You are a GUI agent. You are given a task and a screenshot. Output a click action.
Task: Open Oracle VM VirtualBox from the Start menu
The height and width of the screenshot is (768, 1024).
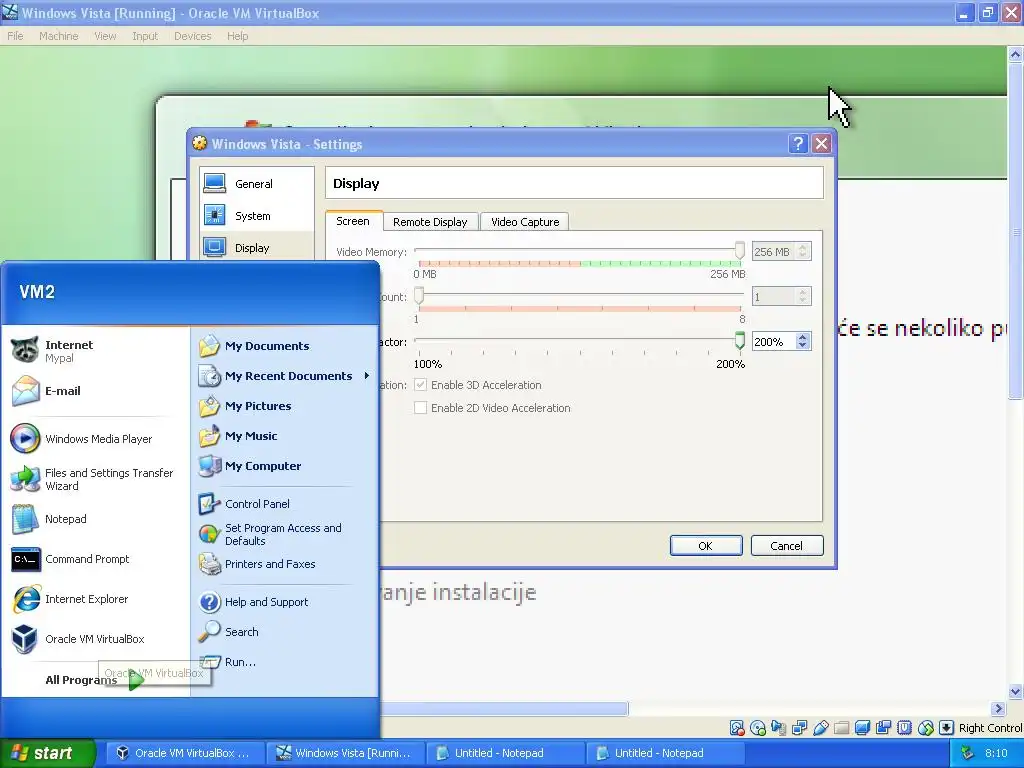[x=95, y=639]
